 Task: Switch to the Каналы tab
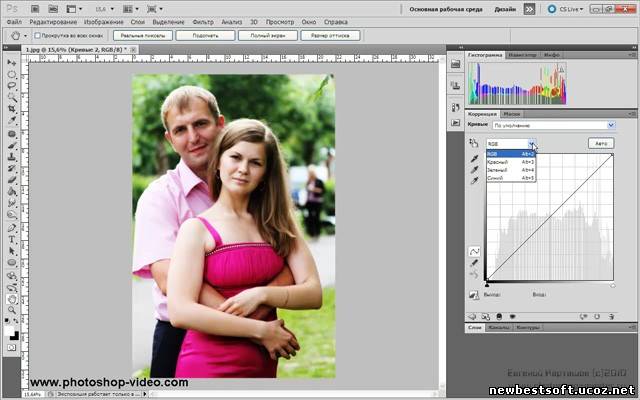point(499,327)
